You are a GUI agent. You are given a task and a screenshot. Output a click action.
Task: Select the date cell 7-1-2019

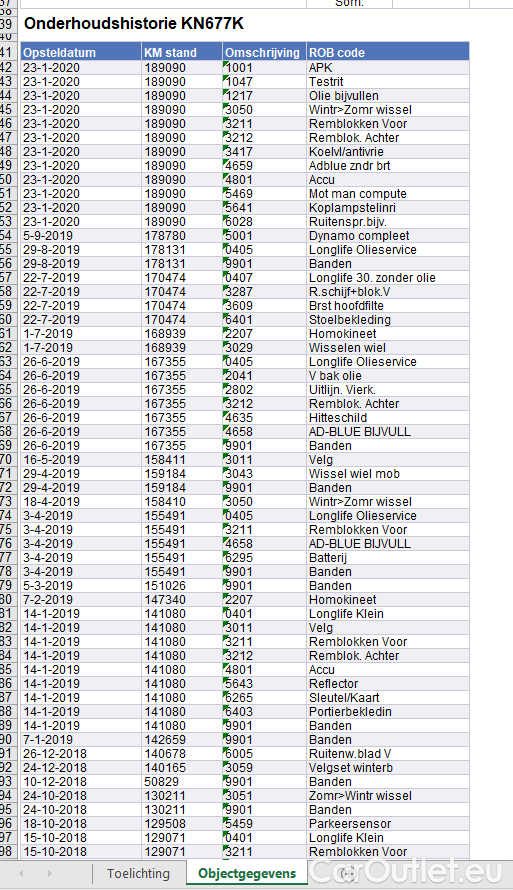[x=81, y=740]
